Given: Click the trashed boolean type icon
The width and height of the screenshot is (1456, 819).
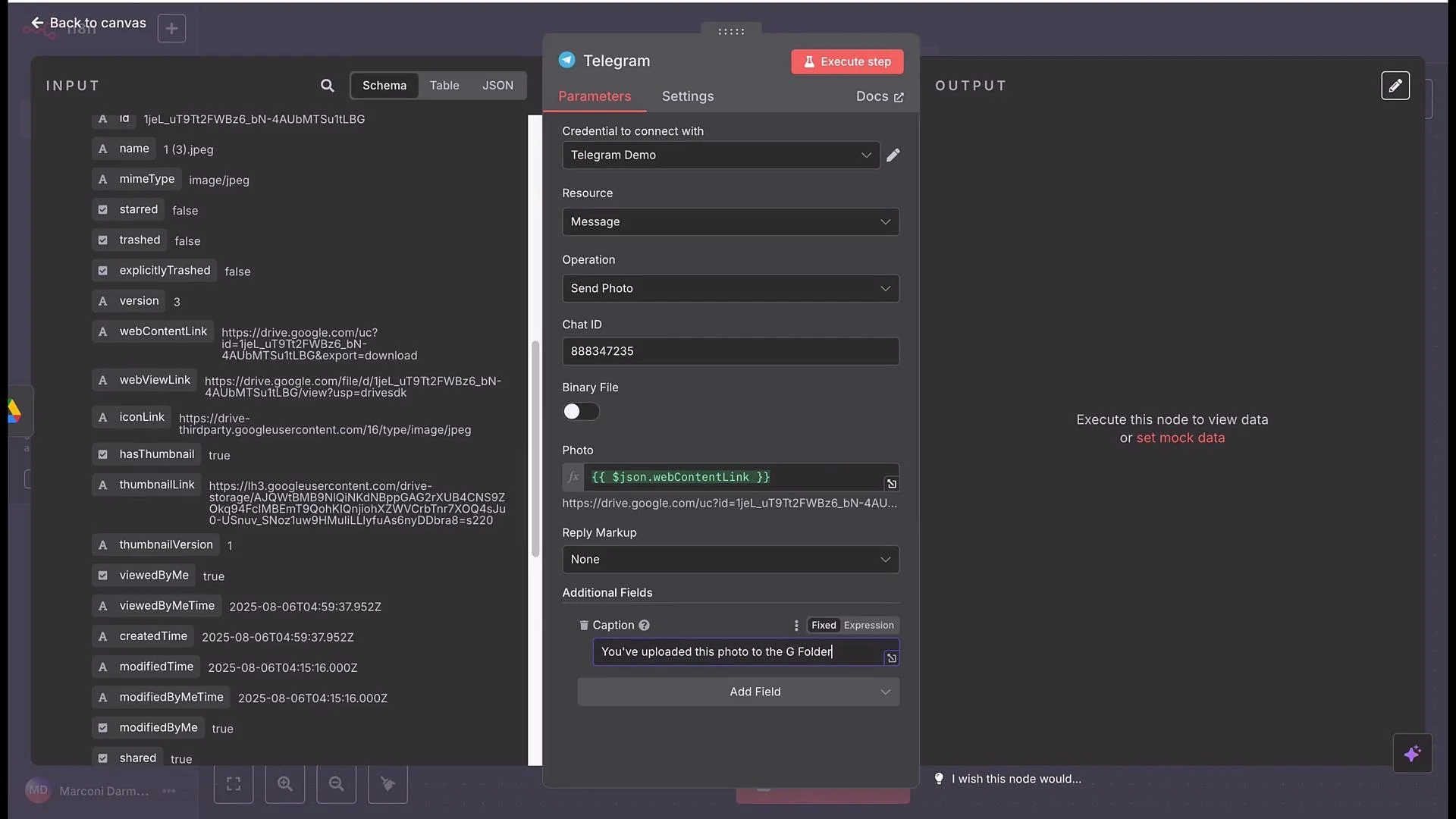Looking at the screenshot, I should pyautogui.click(x=103, y=240).
